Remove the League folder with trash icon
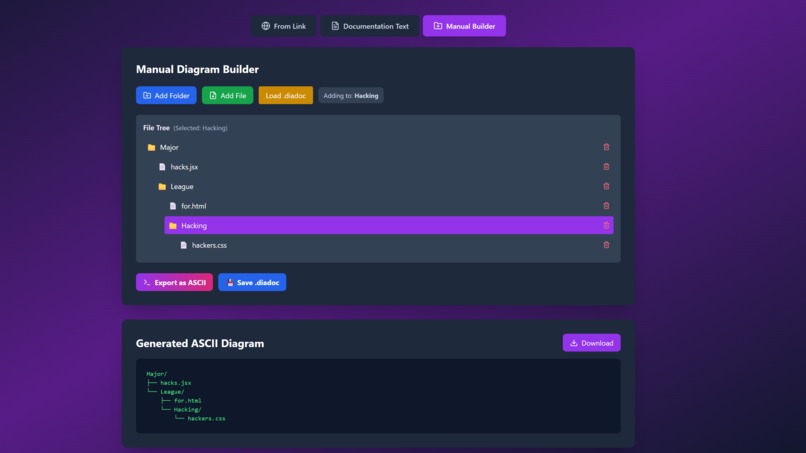 point(606,186)
